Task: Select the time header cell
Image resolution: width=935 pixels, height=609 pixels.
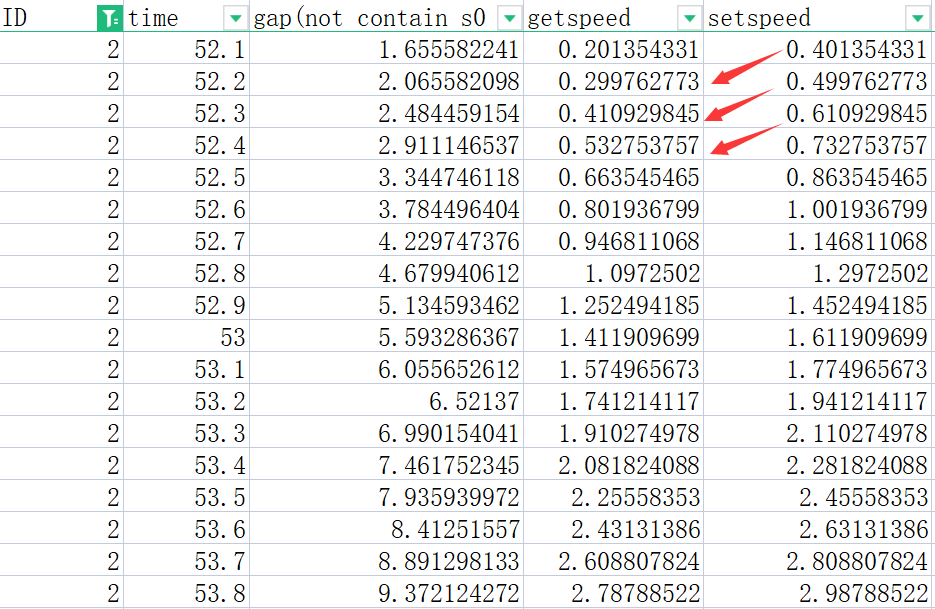Action: (x=186, y=18)
